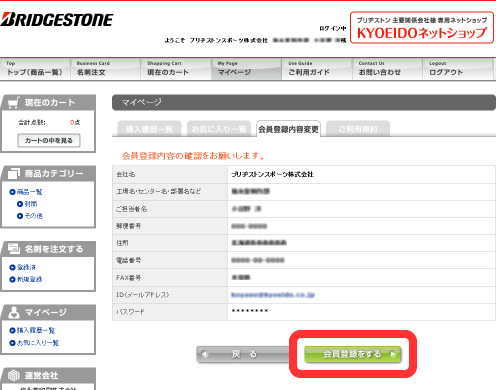
Task: Open the Shopping Cart menu item
Action: pyautogui.click(x=176, y=69)
